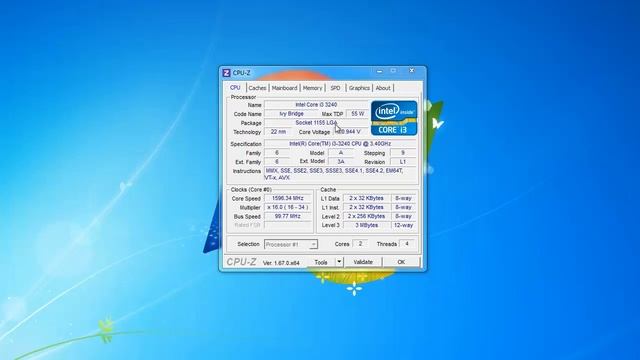Click the processor name Intel Core i3 3240
This screenshot has height=360, width=640.
316,105
